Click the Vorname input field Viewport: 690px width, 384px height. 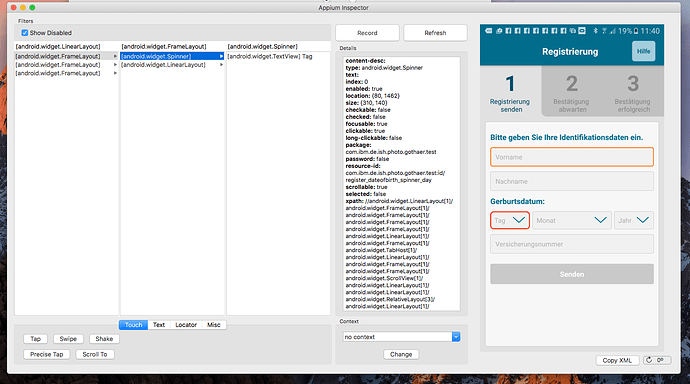572,157
